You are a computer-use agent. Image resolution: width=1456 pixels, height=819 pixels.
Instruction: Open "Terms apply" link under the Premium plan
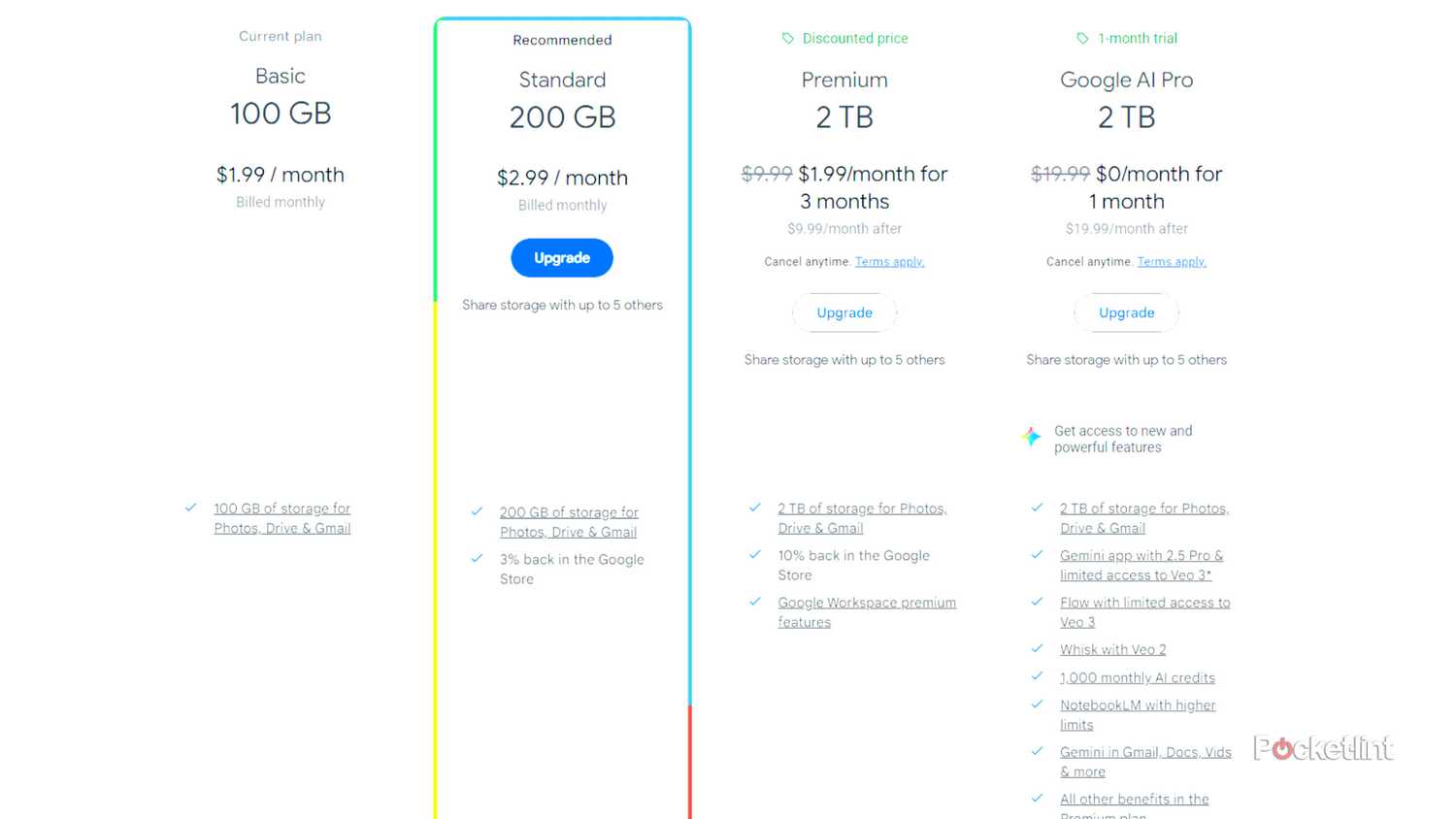pyautogui.click(x=889, y=261)
